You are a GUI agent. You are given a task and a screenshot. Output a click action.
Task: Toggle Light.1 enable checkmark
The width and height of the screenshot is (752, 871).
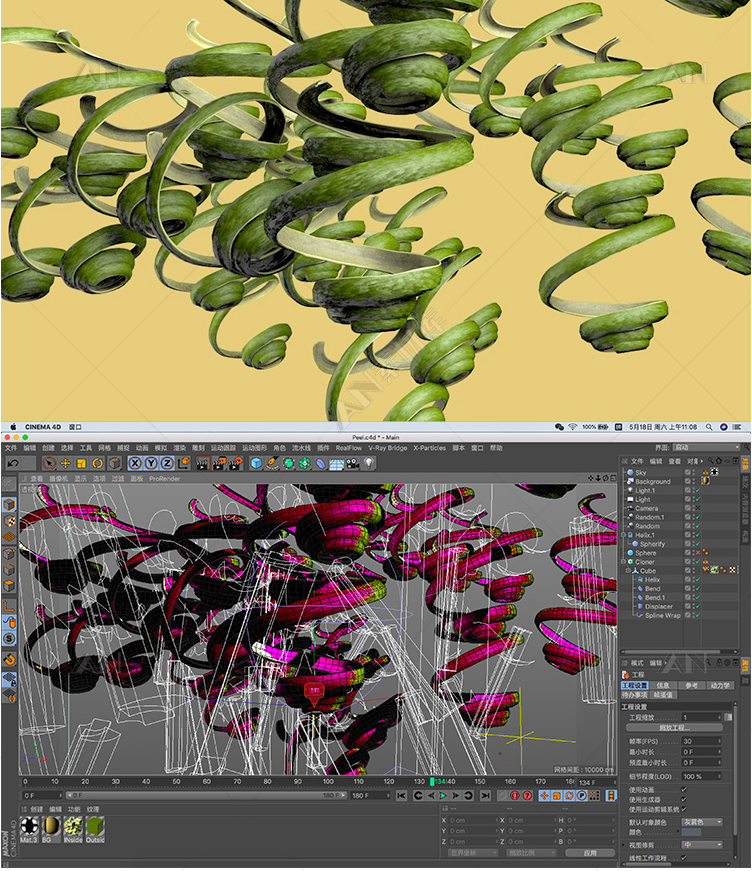[x=698, y=490]
